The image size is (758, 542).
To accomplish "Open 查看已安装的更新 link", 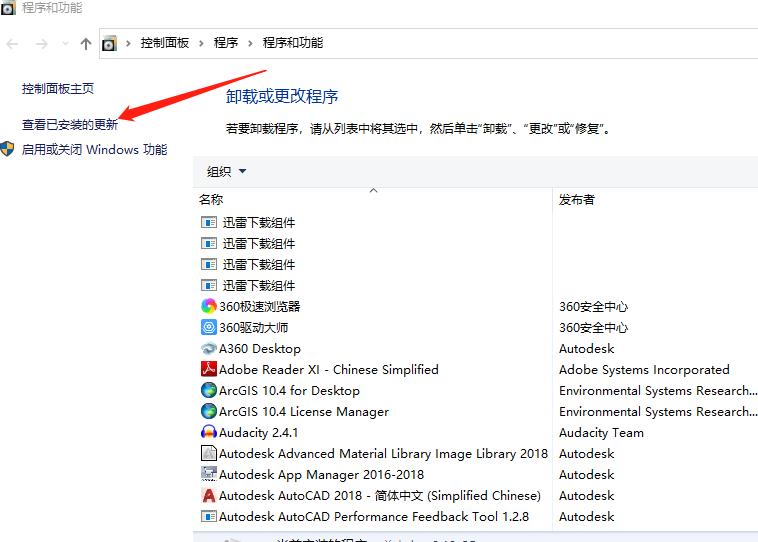I will point(70,125).
